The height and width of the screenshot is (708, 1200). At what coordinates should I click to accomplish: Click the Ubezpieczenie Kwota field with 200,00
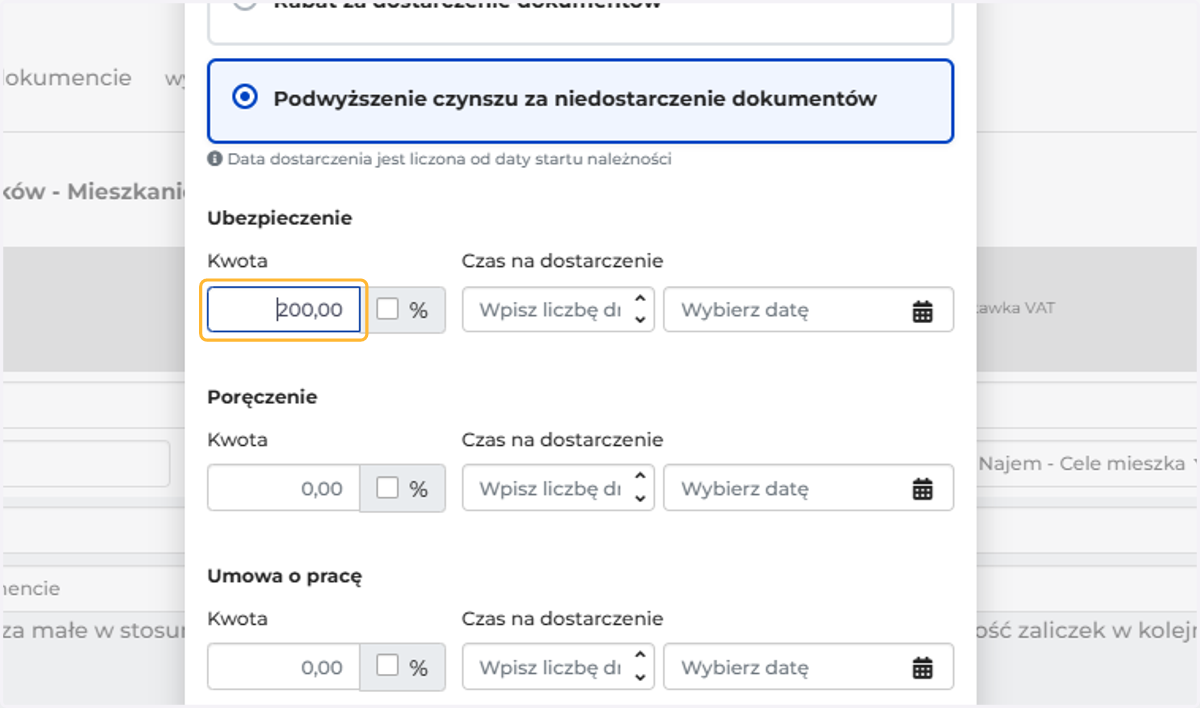pos(284,310)
